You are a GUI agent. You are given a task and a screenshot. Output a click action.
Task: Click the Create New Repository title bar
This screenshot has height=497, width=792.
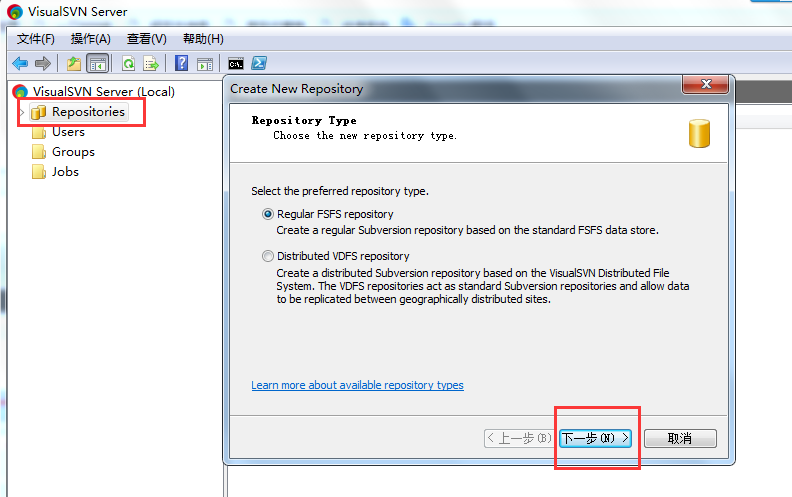[x=455, y=89]
